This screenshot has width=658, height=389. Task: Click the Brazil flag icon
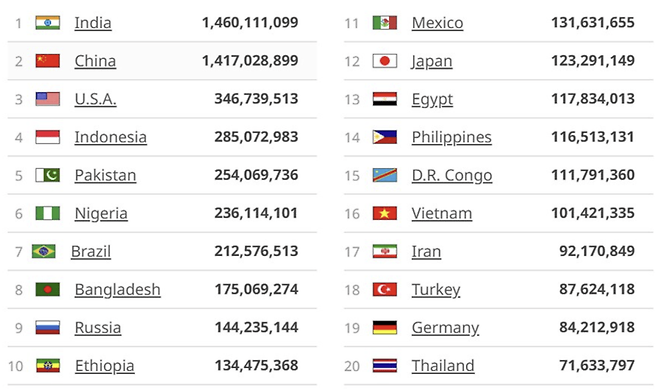44,251
